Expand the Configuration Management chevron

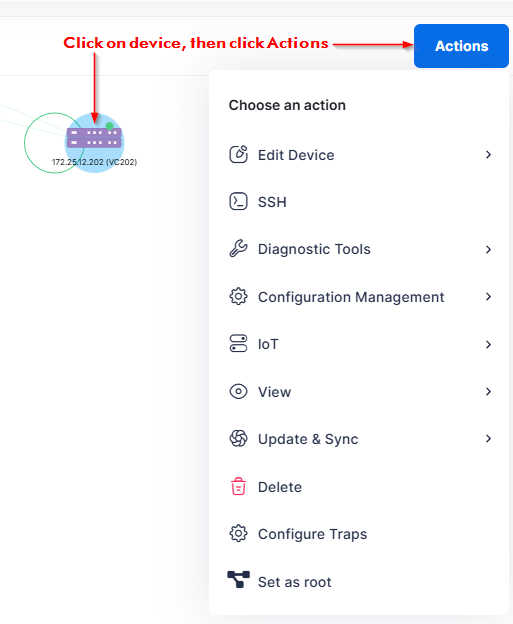pos(488,296)
